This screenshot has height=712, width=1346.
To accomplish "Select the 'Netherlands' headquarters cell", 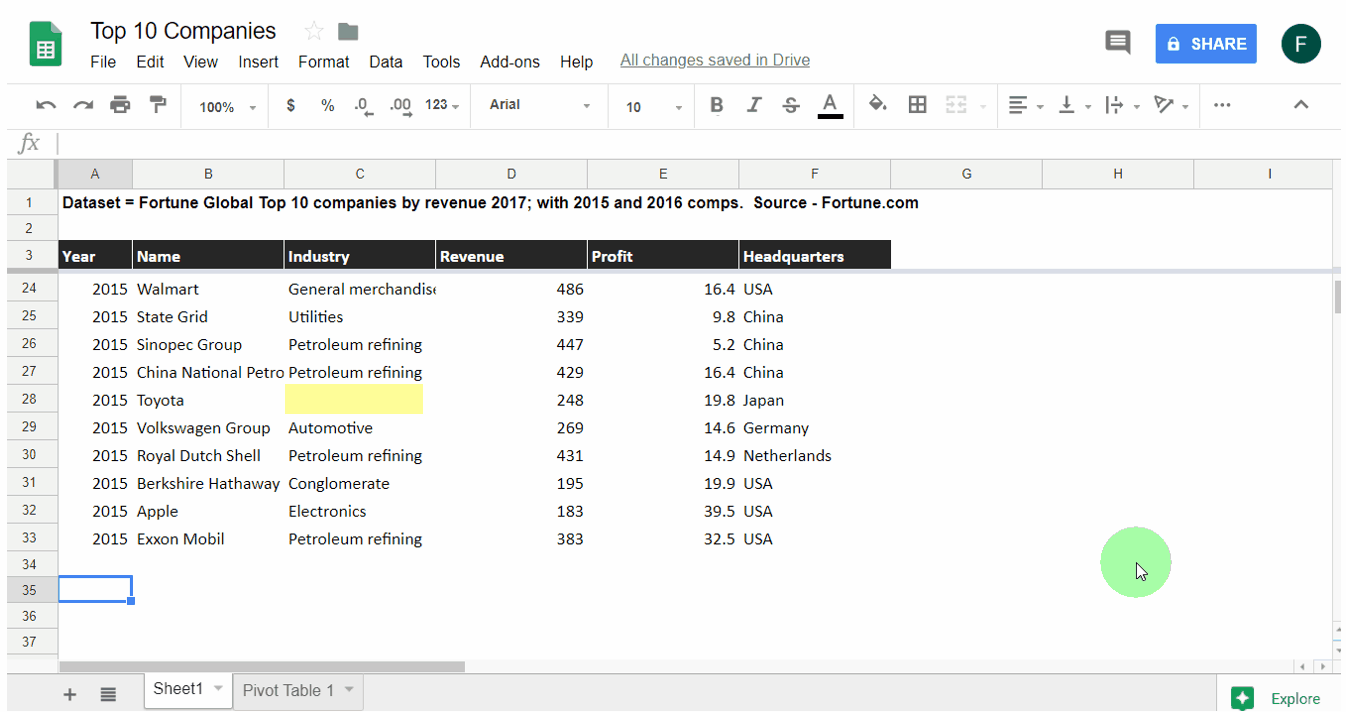I will click(814, 456).
